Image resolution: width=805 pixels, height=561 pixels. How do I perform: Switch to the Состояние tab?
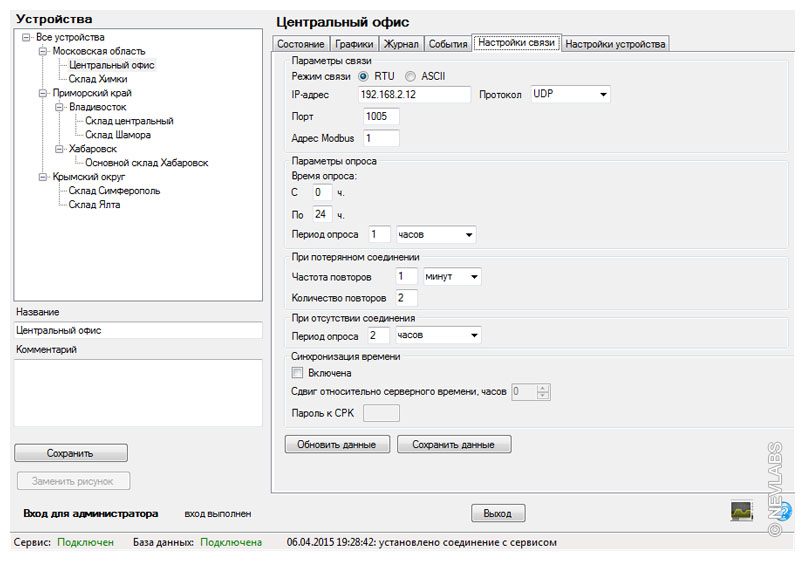pos(300,44)
